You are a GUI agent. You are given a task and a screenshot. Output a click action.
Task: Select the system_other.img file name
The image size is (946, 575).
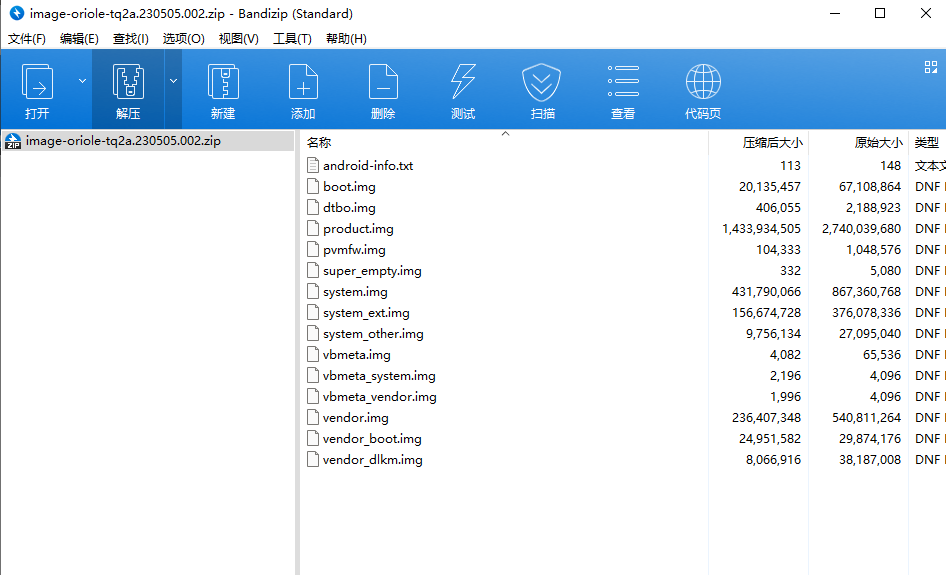(x=373, y=334)
